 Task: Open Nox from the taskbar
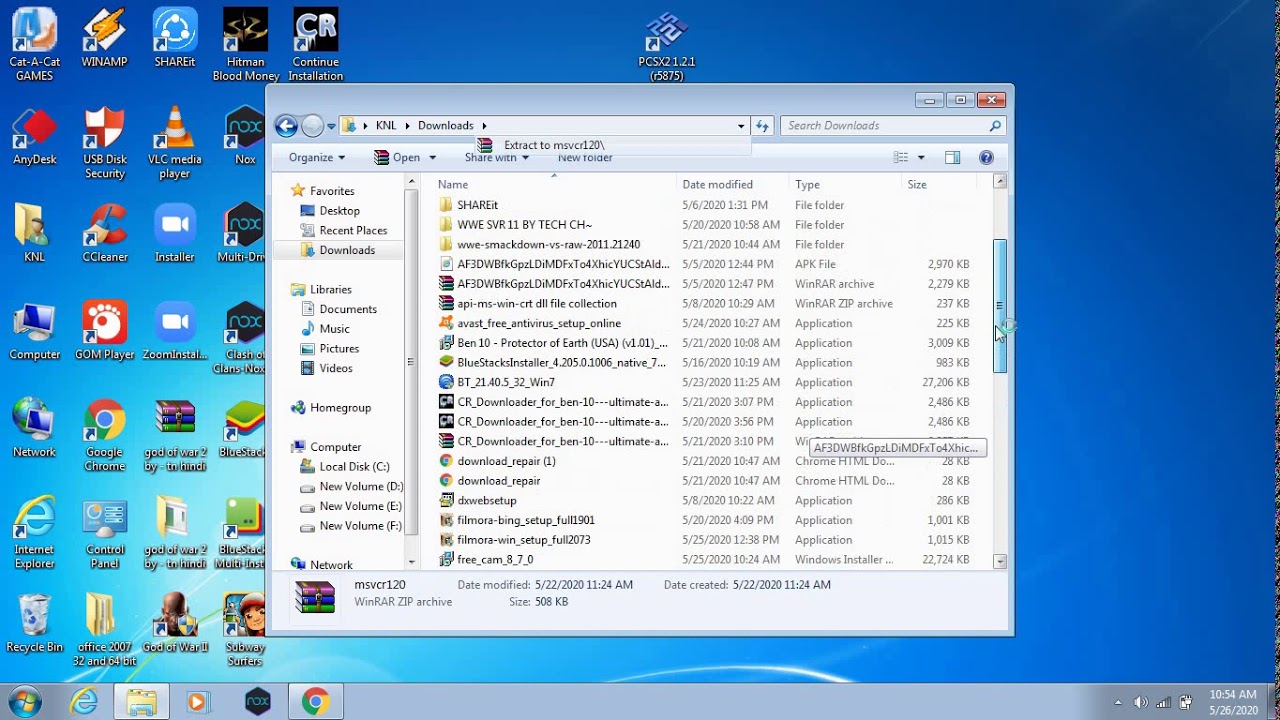pyautogui.click(x=258, y=702)
